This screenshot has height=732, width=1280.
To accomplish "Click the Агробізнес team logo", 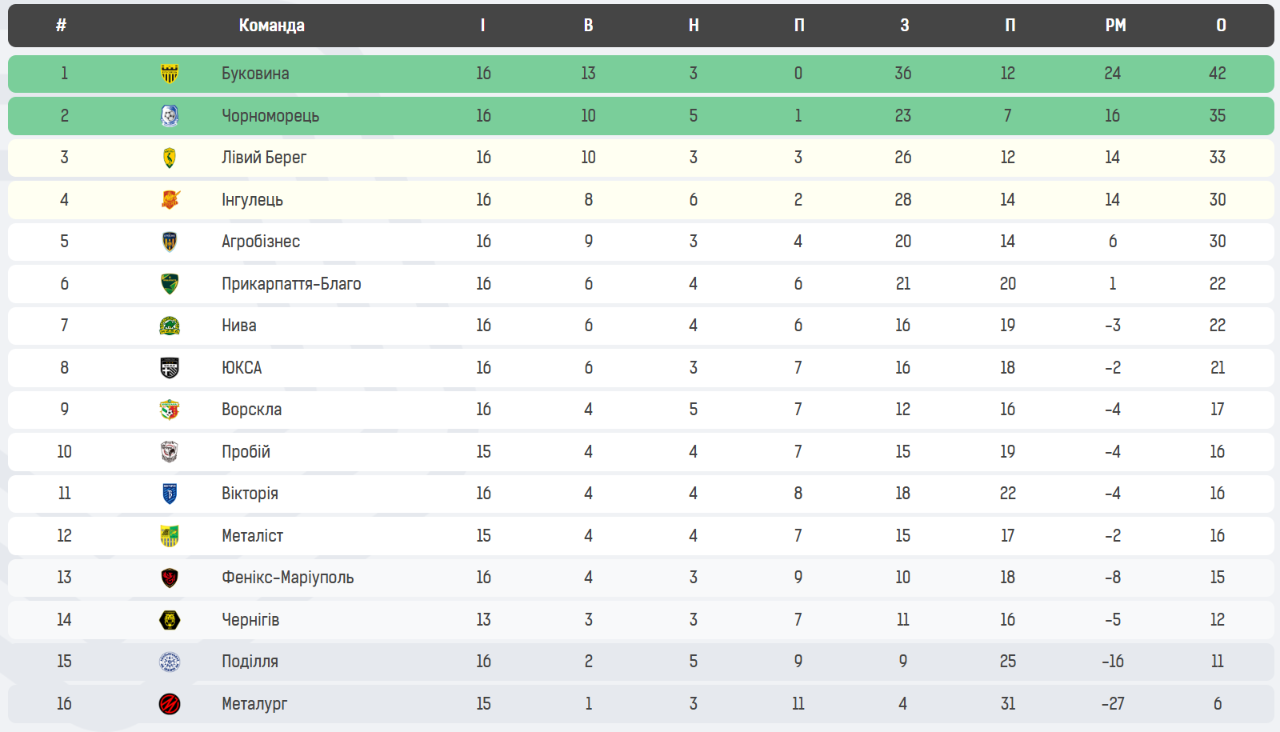I will [x=170, y=242].
